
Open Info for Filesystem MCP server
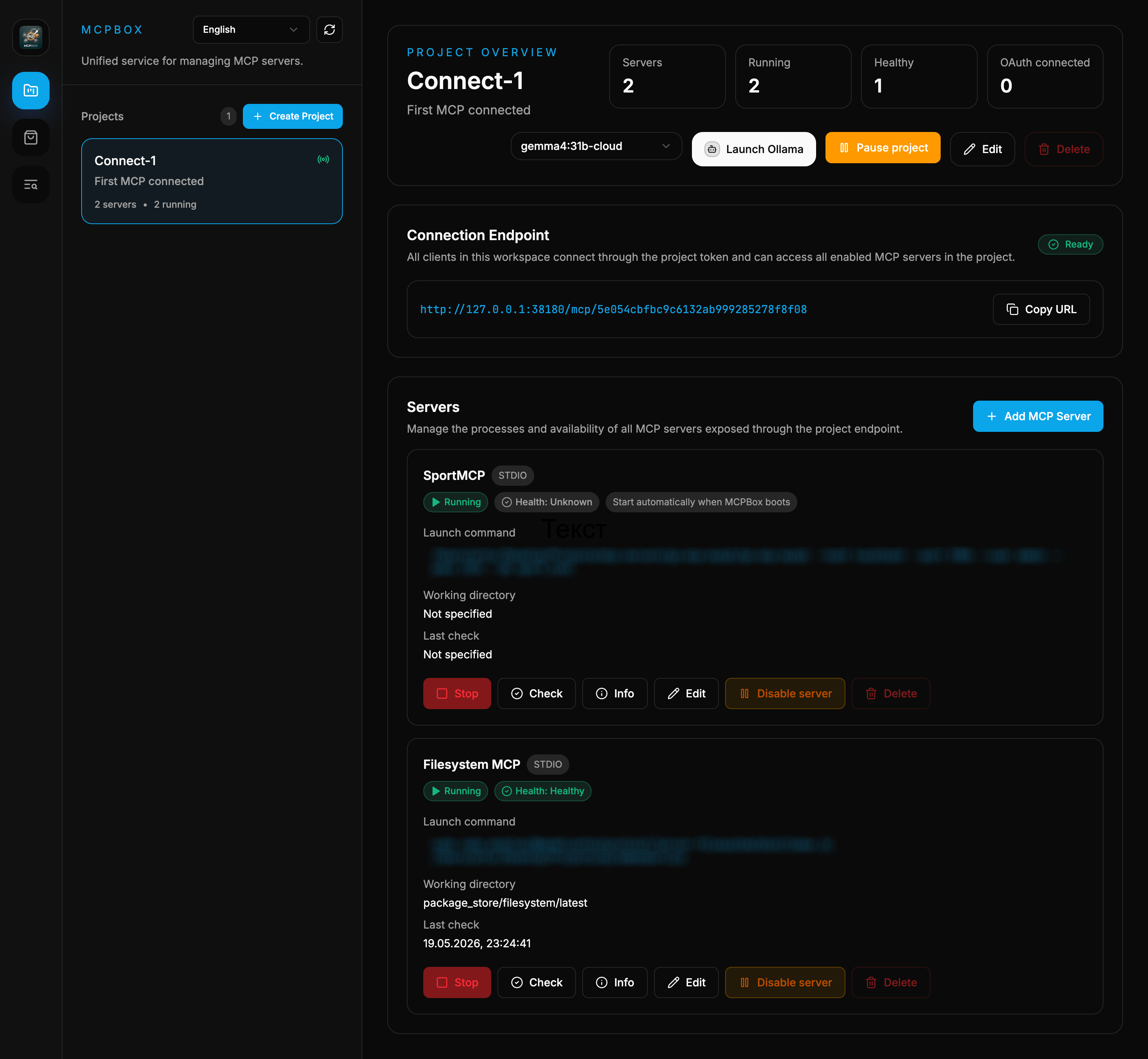[x=615, y=982]
